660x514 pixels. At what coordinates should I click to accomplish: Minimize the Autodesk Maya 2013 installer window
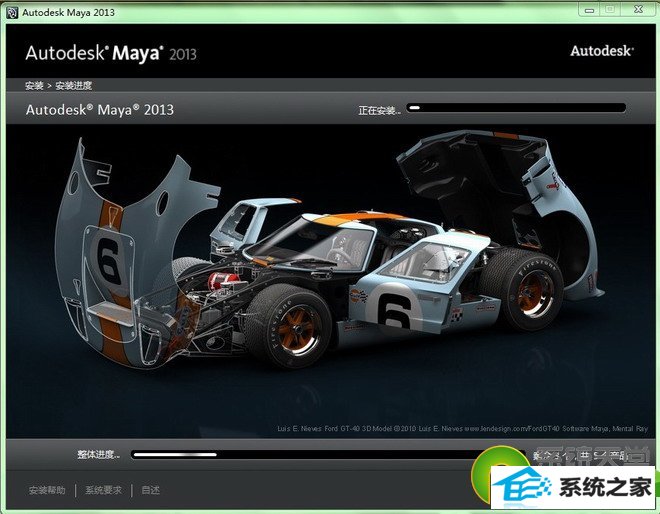(x=590, y=10)
